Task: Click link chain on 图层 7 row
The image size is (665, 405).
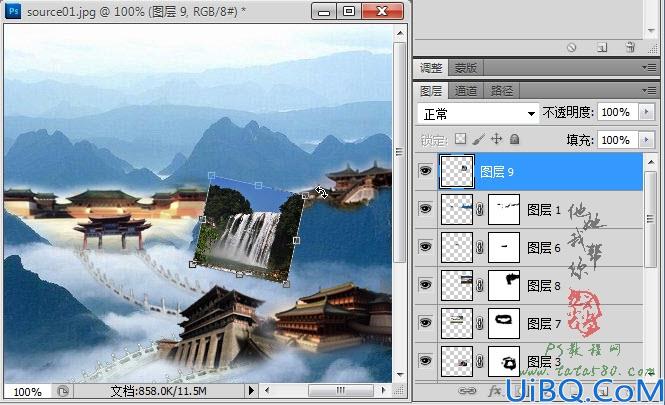Action: tap(480, 323)
